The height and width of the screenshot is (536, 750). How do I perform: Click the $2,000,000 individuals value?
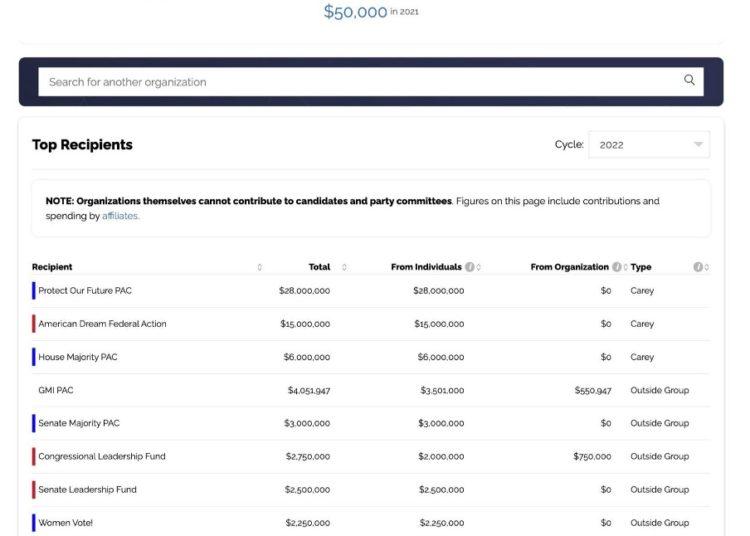441,457
